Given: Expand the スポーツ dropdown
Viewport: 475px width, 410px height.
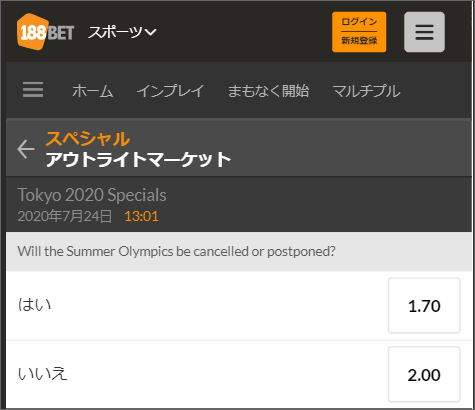Looking at the screenshot, I should coord(122,32).
